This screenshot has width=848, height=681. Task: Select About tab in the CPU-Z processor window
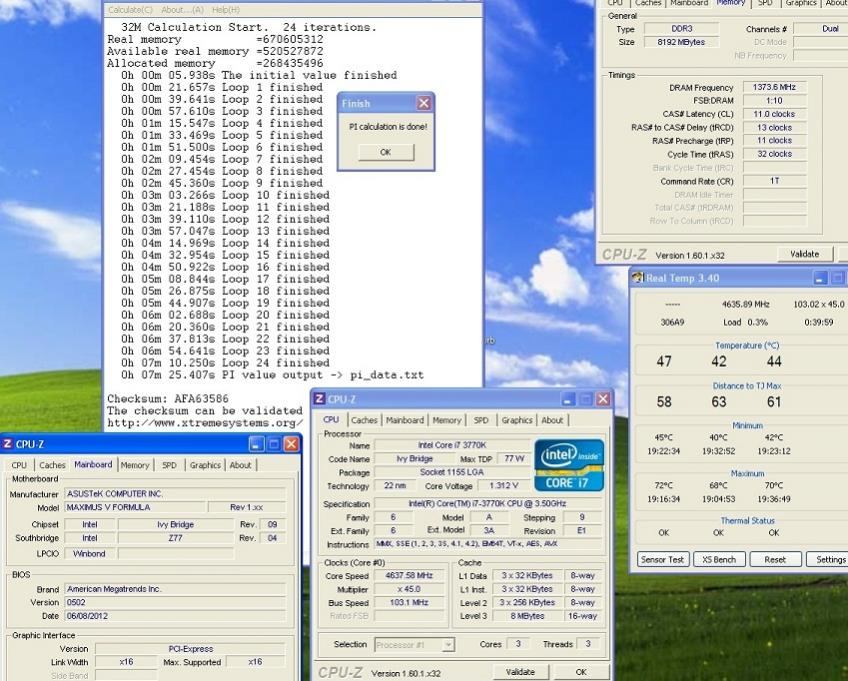(x=552, y=420)
